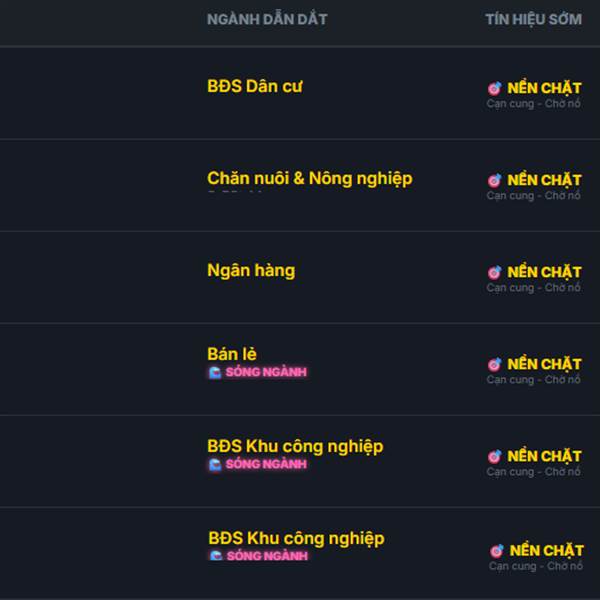Image resolution: width=600 pixels, height=600 pixels.
Task: Click the target icon in BĐS Dân cư row
Action: [494, 88]
